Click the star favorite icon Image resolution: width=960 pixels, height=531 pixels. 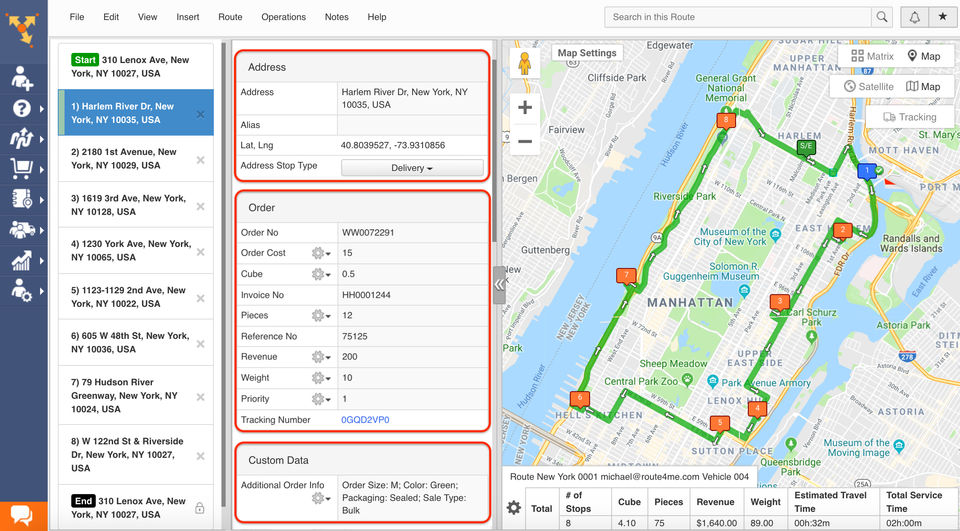(x=943, y=17)
